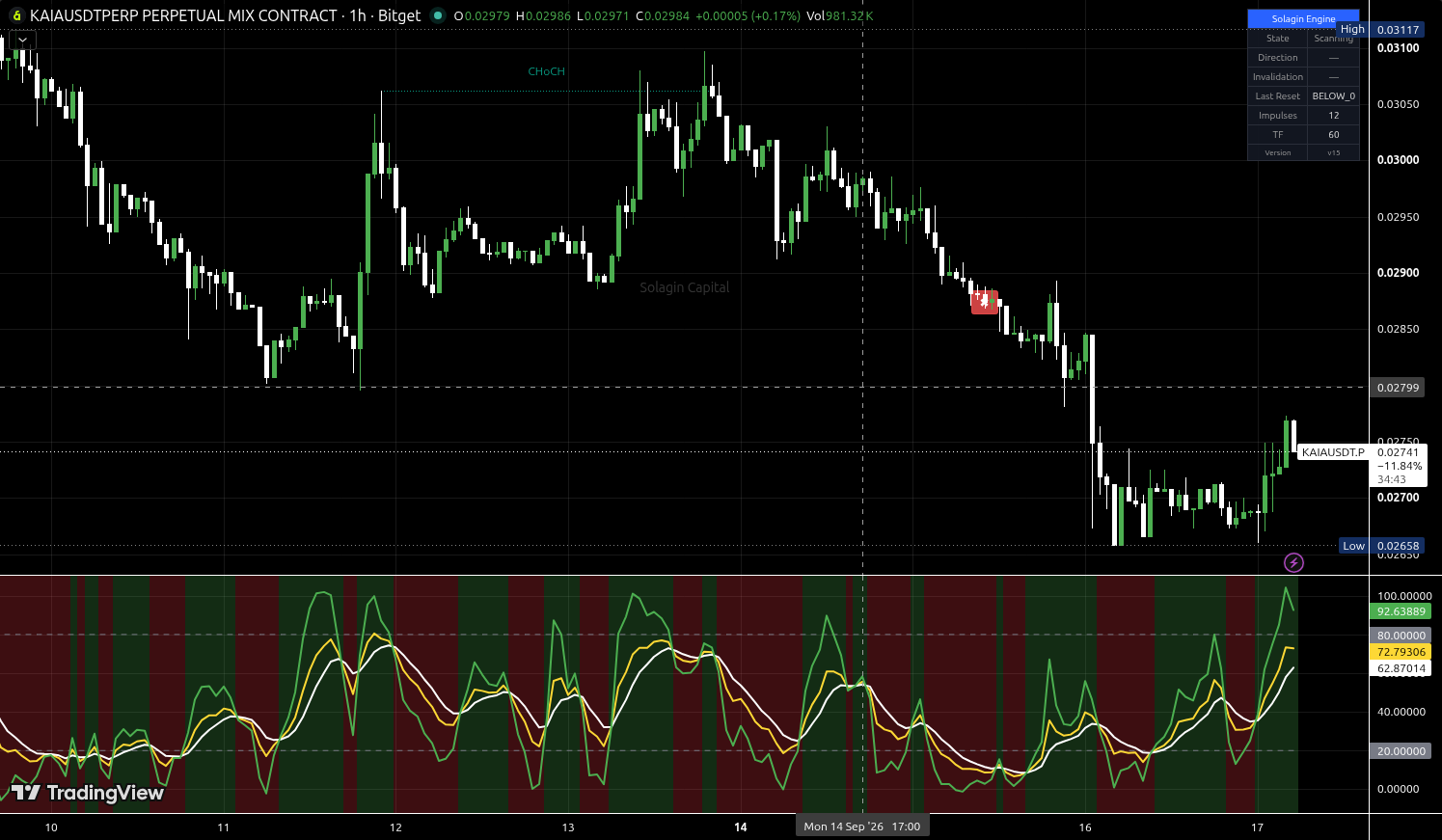The width and height of the screenshot is (1442, 840).
Task: Click the Impulses value 12
Action: point(1334,116)
